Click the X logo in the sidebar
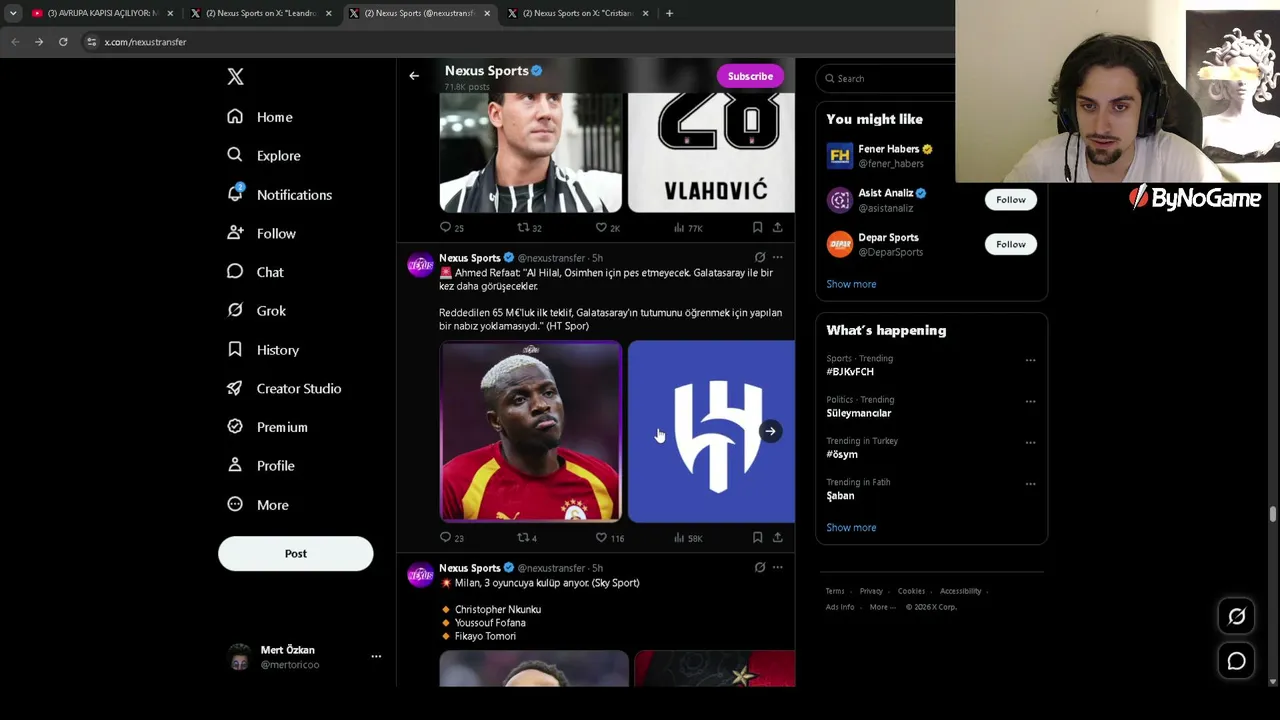This screenshot has width=1280, height=720. pyautogui.click(x=235, y=77)
